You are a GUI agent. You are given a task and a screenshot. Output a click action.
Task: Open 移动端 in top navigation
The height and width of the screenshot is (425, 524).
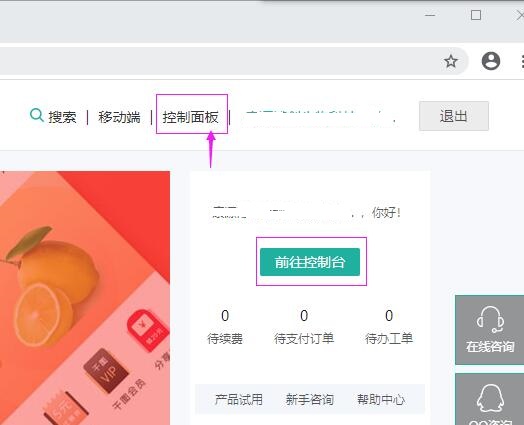[119, 117]
